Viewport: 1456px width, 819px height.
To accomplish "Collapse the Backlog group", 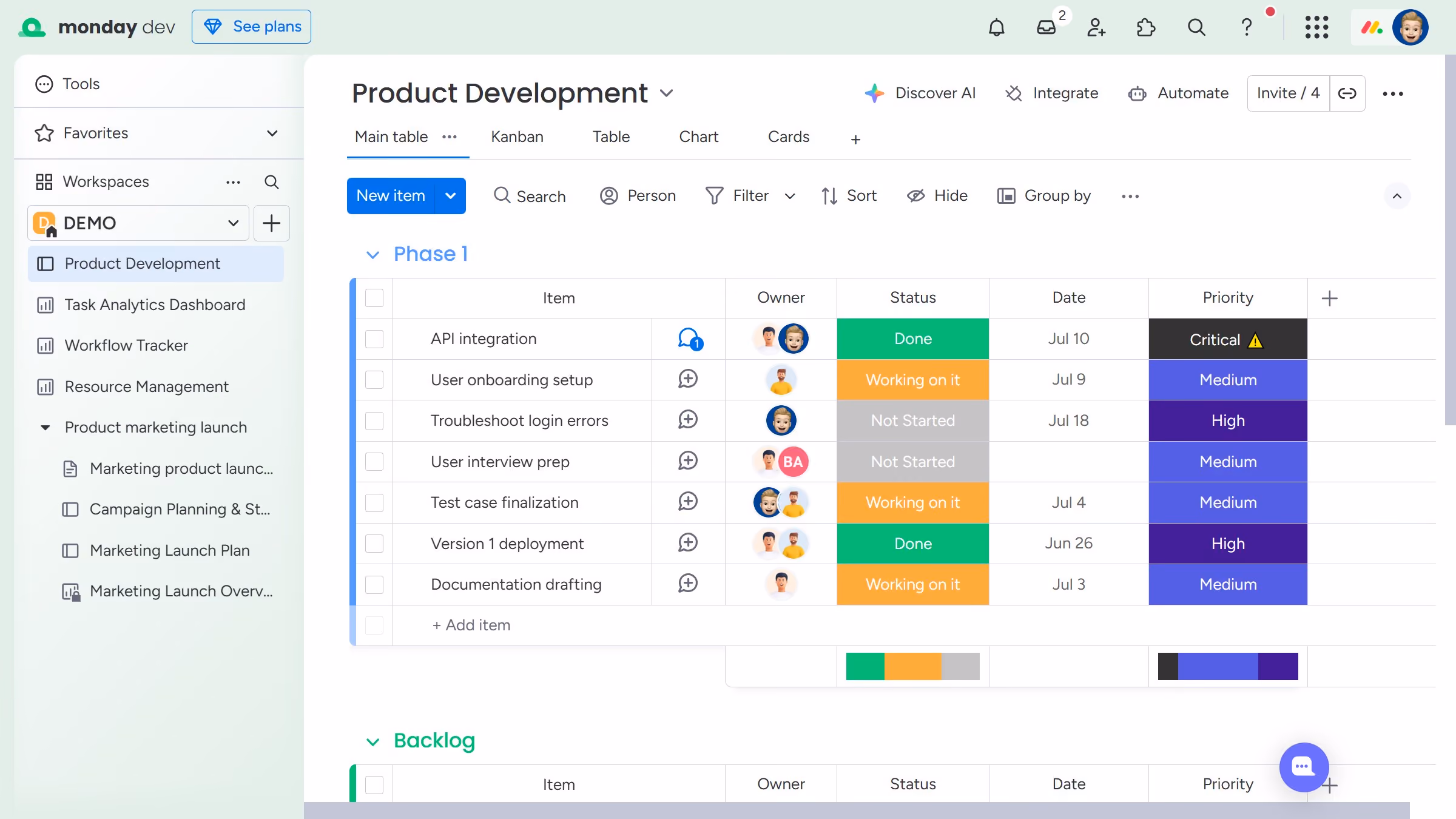I will click(x=372, y=742).
